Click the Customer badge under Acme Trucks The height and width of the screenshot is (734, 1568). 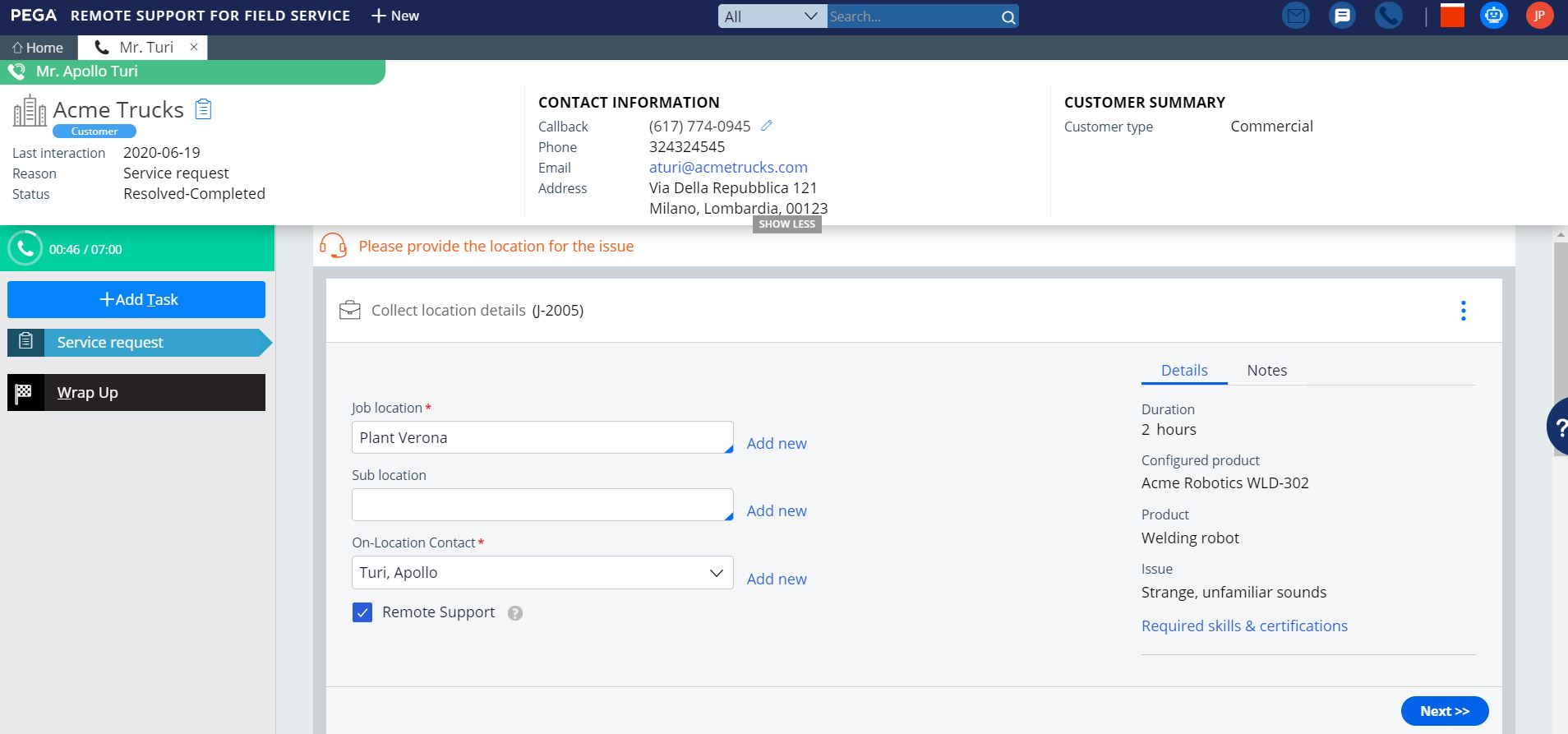[95, 132]
